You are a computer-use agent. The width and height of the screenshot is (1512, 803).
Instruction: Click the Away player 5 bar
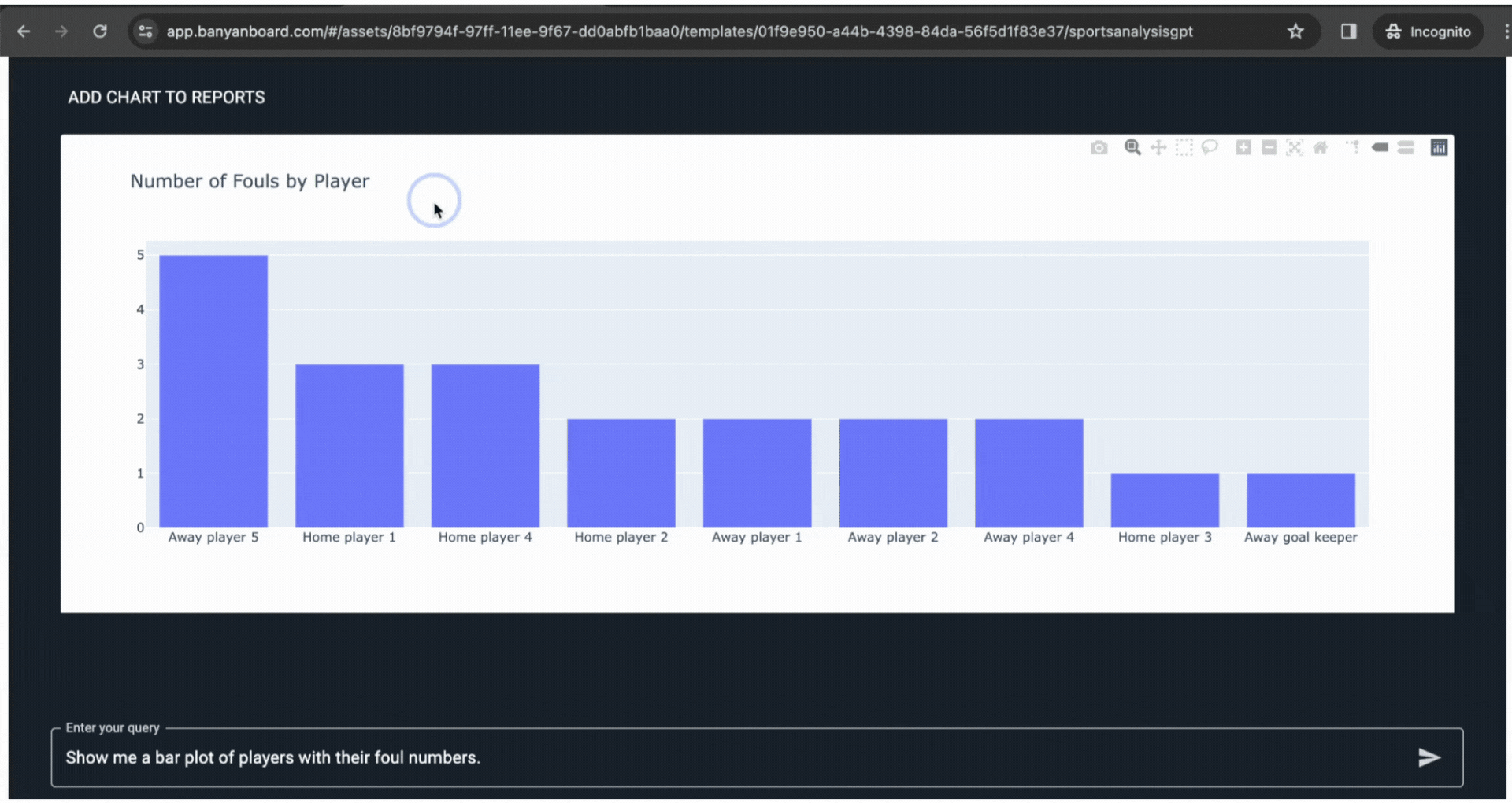click(213, 391)
